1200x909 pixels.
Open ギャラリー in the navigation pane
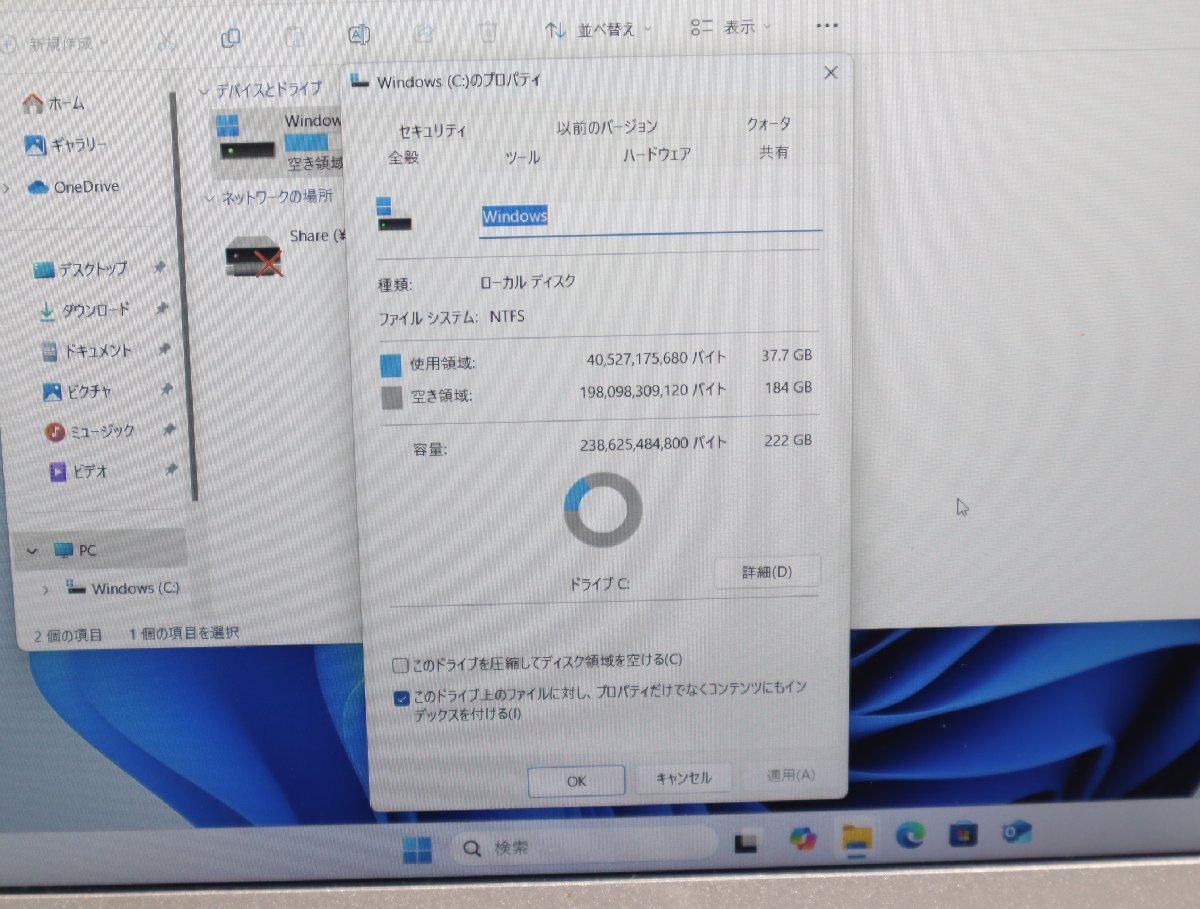point(66,145)
